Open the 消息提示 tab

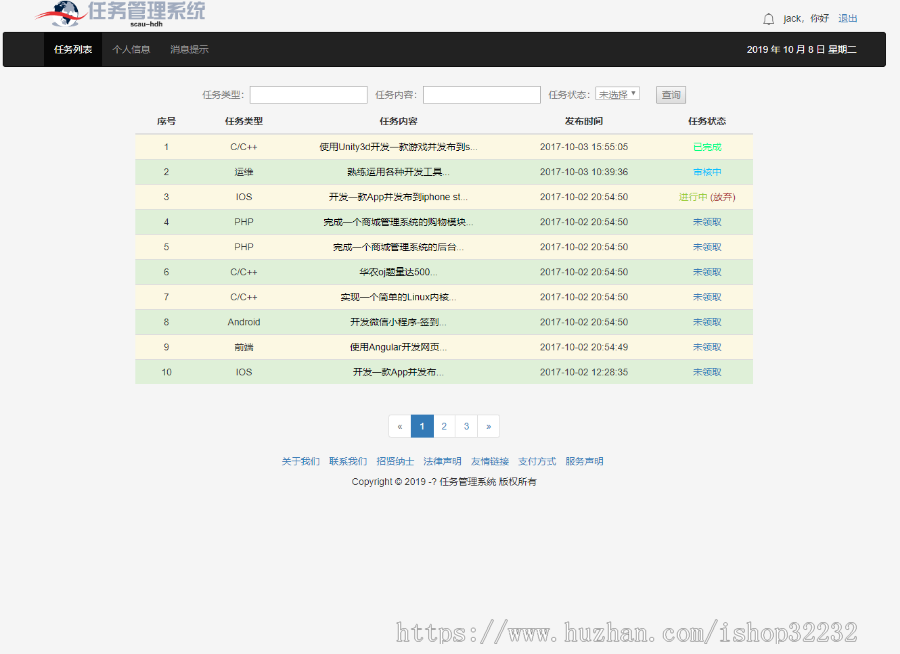[x=189, y=49]
